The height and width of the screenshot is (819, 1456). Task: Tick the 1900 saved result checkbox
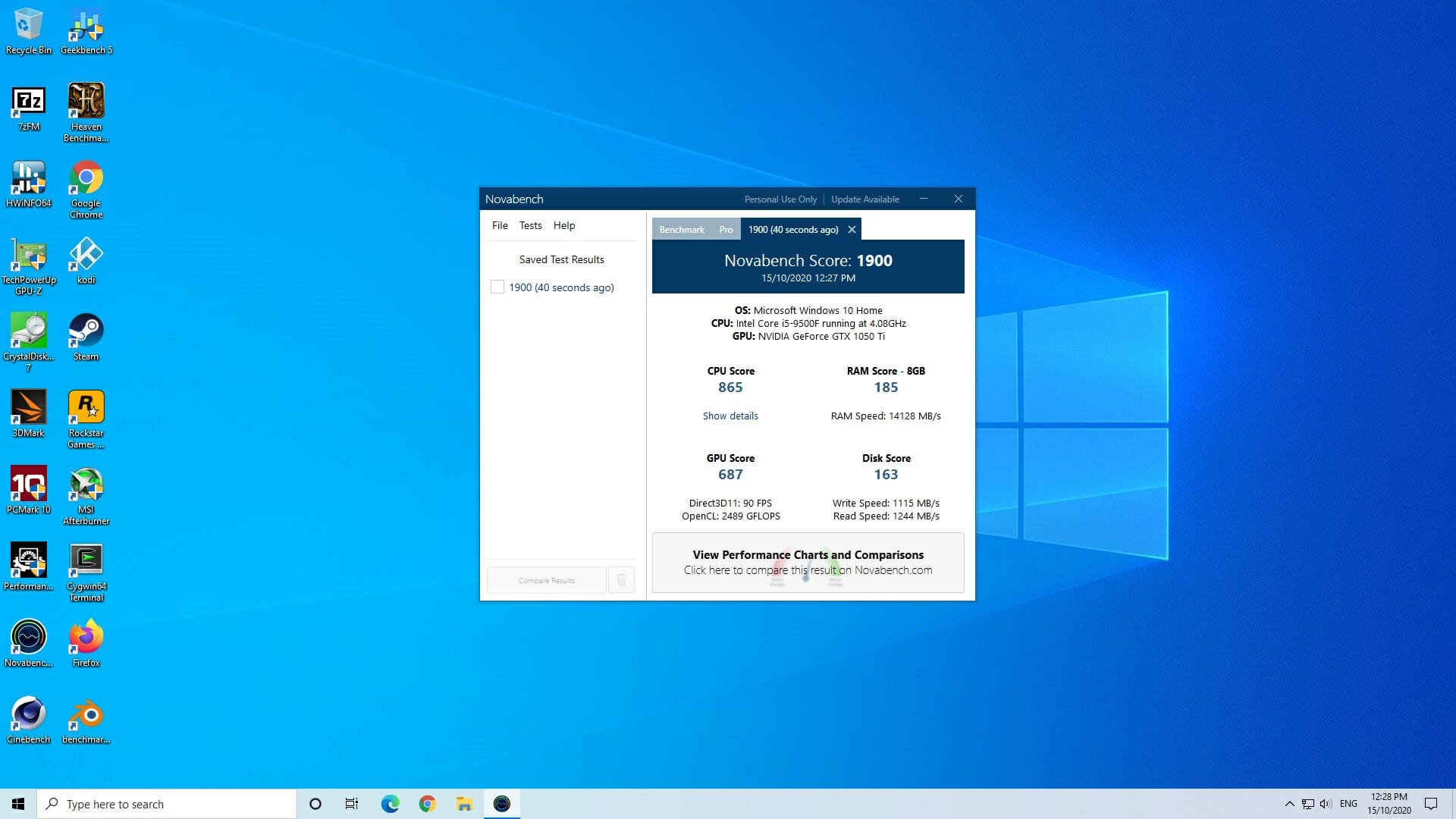tap(497, 287)
